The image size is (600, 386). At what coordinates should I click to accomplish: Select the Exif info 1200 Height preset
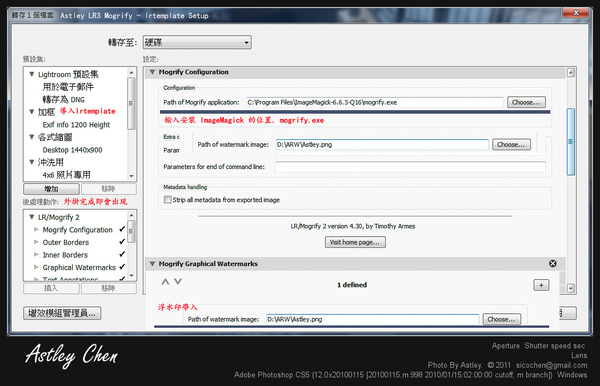coord(76,125)
